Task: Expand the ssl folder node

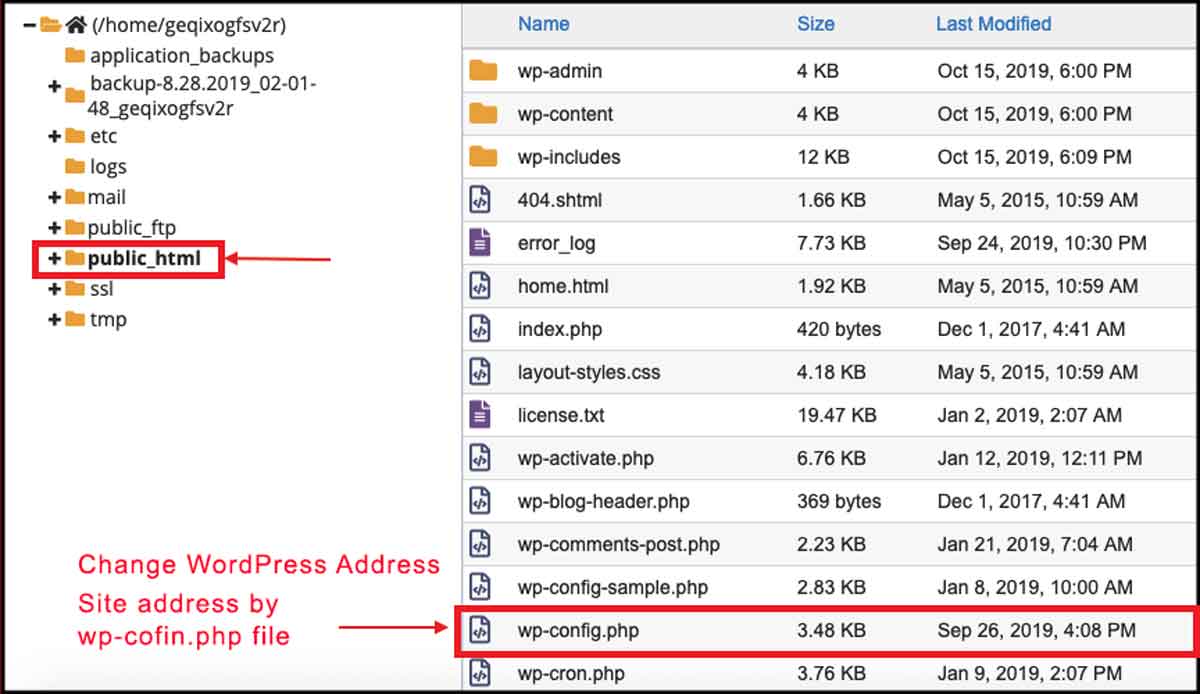Action: click(x=54, y=289)
